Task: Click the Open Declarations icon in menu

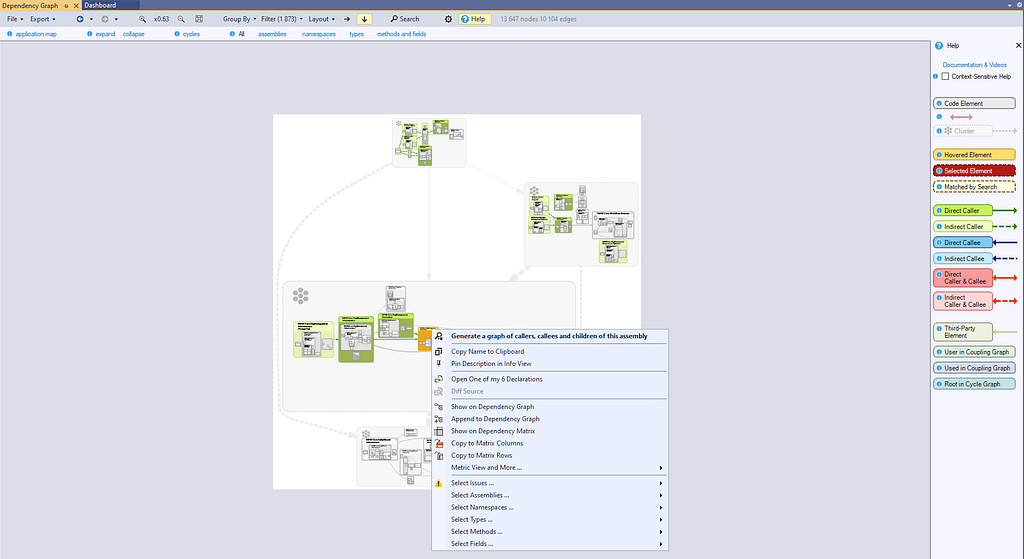Action: (x=439, y=379)
